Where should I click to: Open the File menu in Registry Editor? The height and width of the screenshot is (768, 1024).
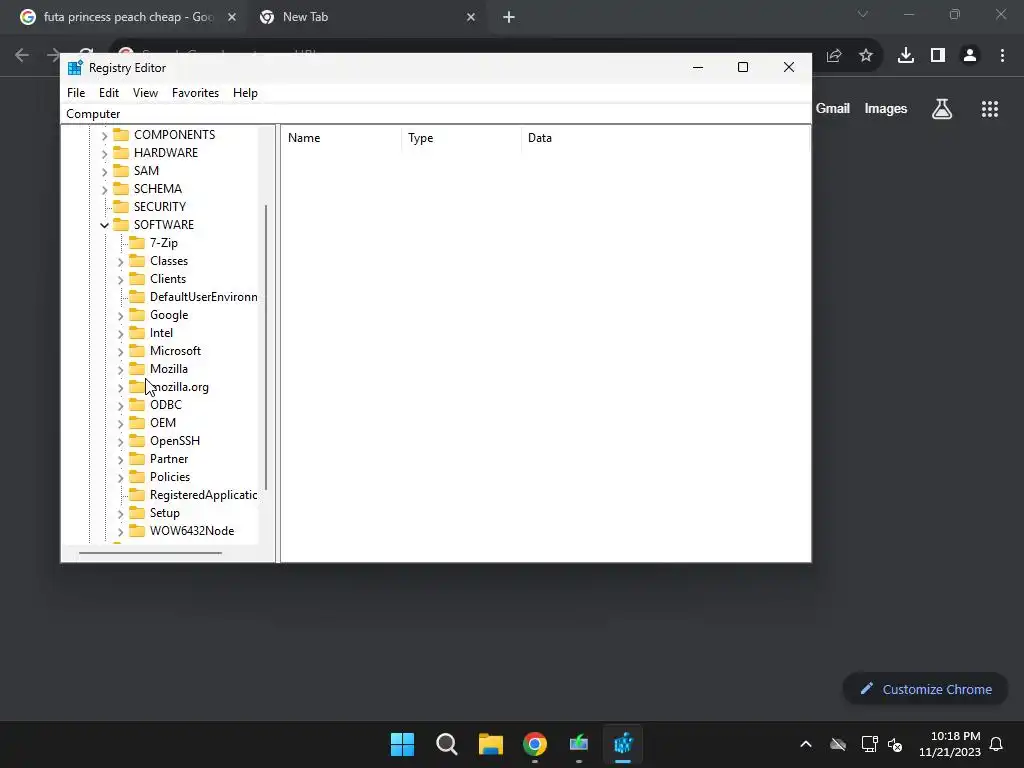76,93
